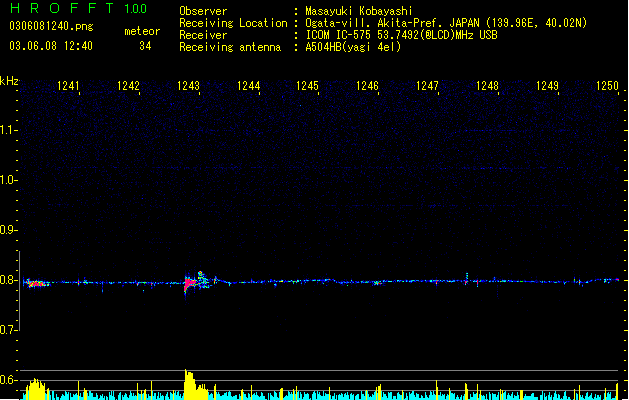Click the 1250 time axis marker
This screenshot has height=400, width=629.
(608, 86)
